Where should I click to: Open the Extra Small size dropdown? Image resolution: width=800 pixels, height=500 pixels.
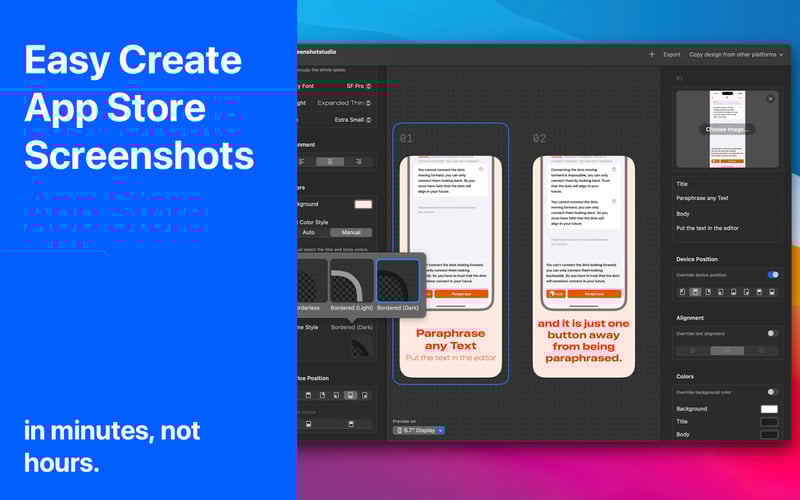coord(353,119)
